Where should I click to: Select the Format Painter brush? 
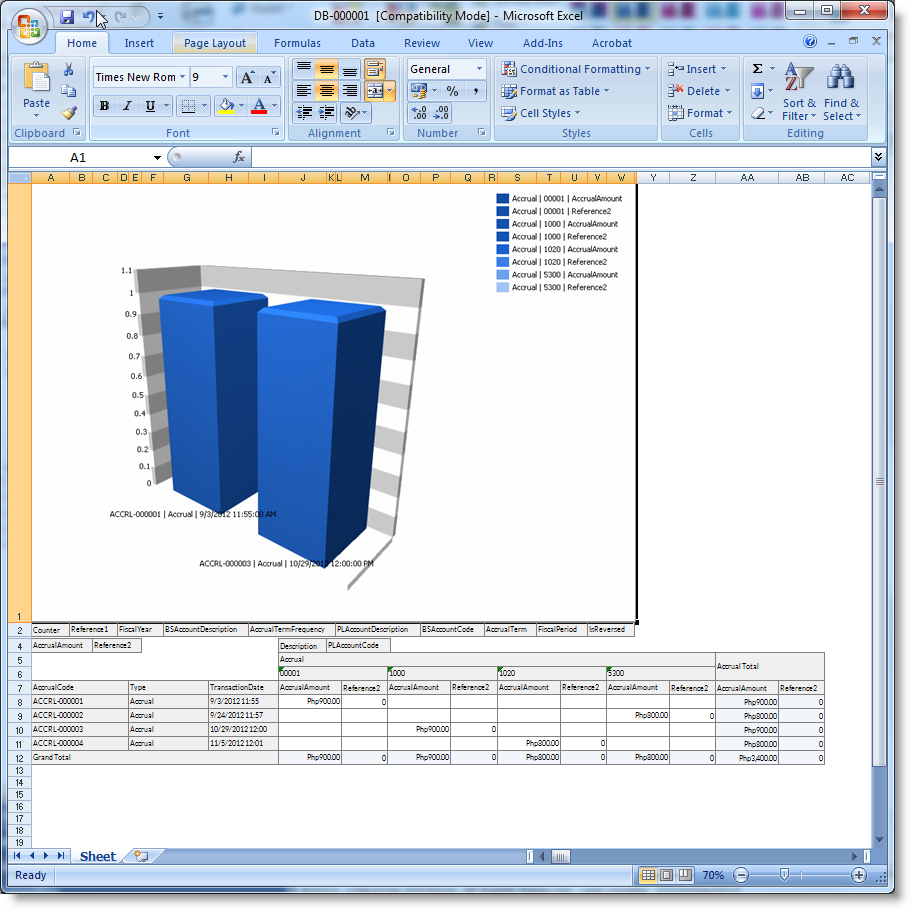tap(69, 112)
